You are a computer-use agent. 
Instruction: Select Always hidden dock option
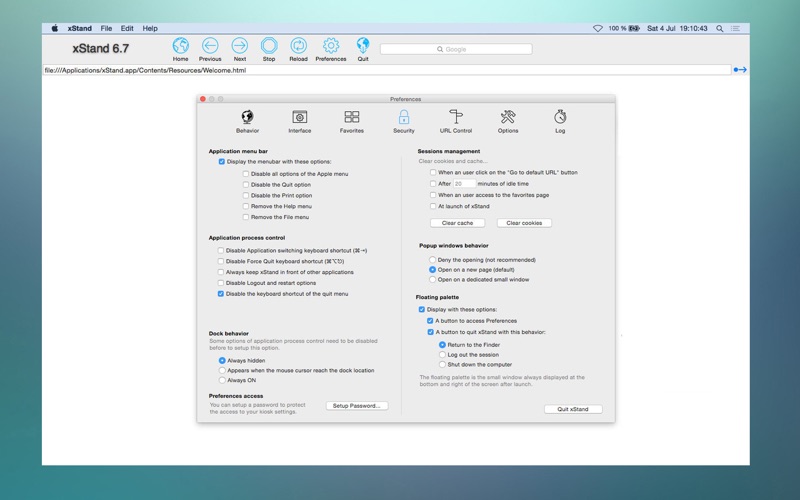click(x=222, y=361)
